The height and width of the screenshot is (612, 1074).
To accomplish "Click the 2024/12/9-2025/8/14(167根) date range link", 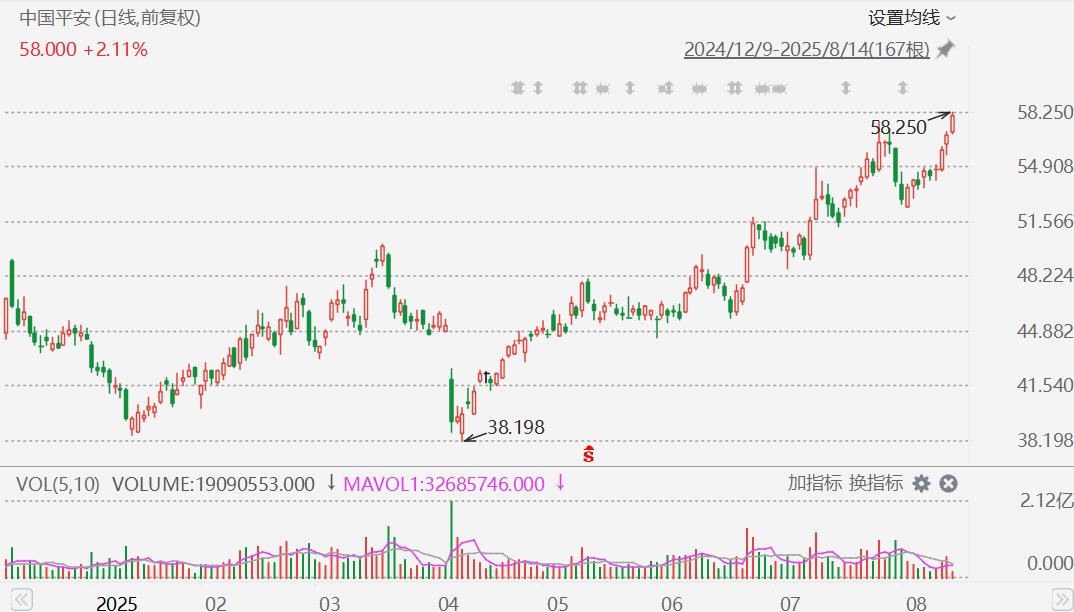I will tap(807, 49).
